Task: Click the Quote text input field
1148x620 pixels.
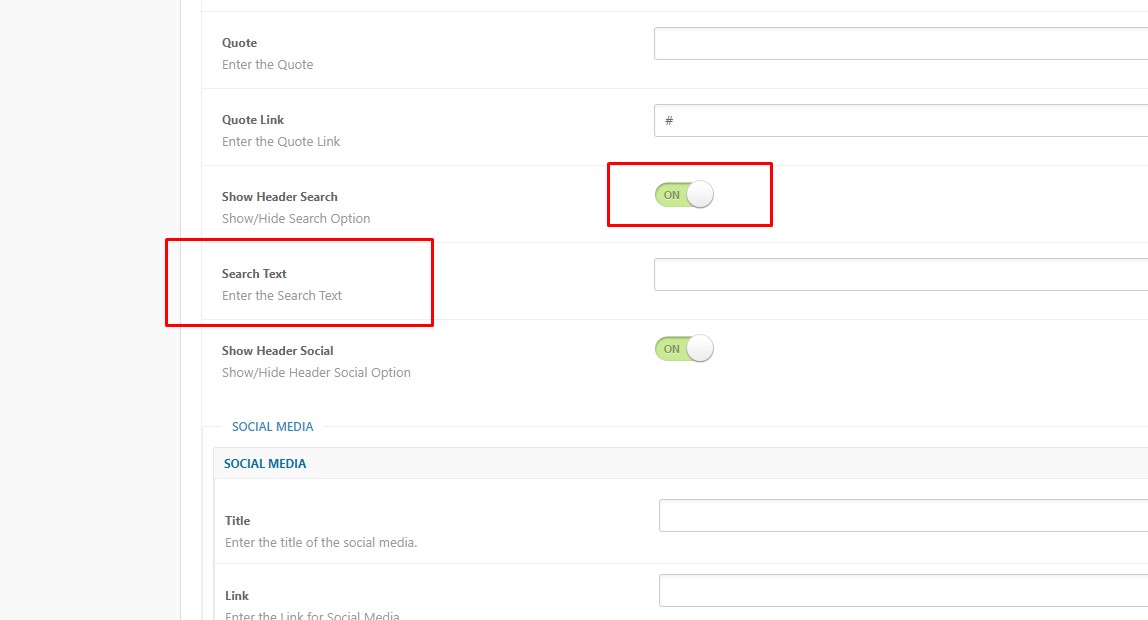Action: pyautogui.click(x=900, y=44)
